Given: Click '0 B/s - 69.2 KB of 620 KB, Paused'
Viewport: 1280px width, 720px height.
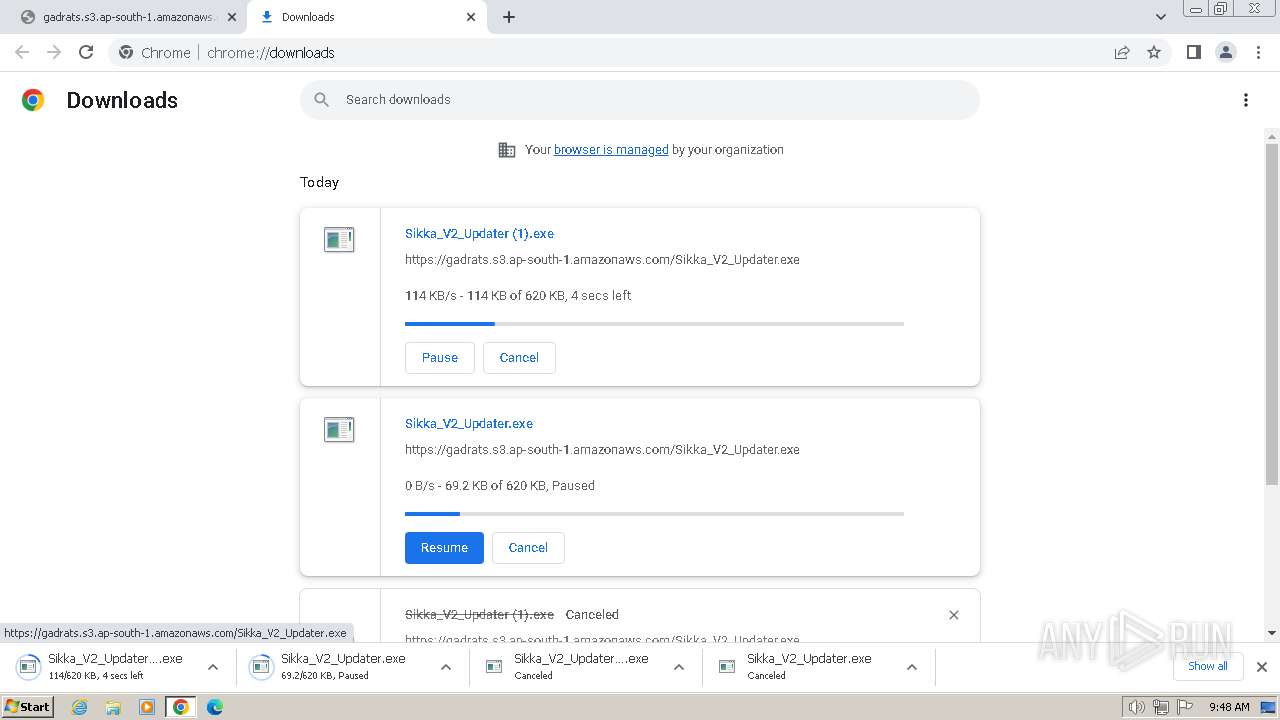Looking at the screenshot, I should pos(500,486).
